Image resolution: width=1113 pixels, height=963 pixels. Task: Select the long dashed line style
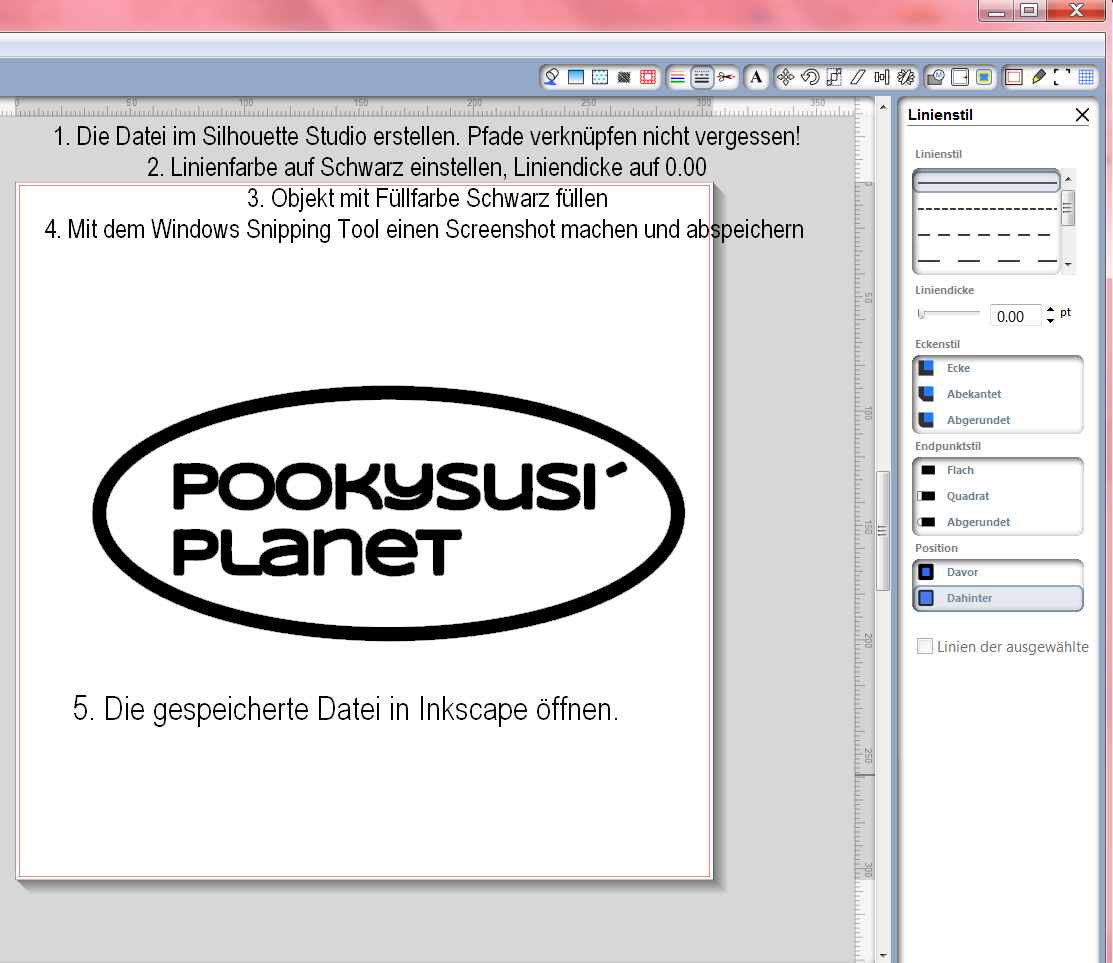pos(987,261)
